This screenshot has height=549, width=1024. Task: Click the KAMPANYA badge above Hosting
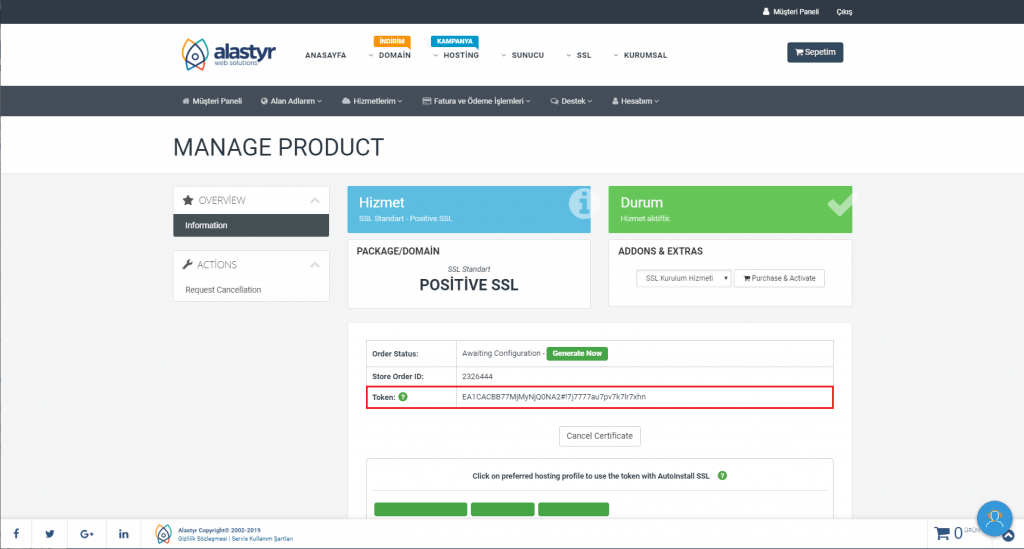coord(455,41)
